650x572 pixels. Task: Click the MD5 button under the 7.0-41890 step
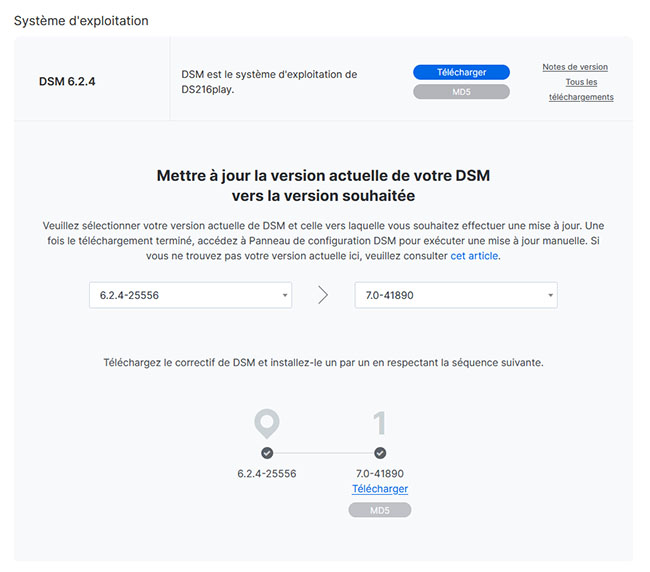(x=380, y=510)
